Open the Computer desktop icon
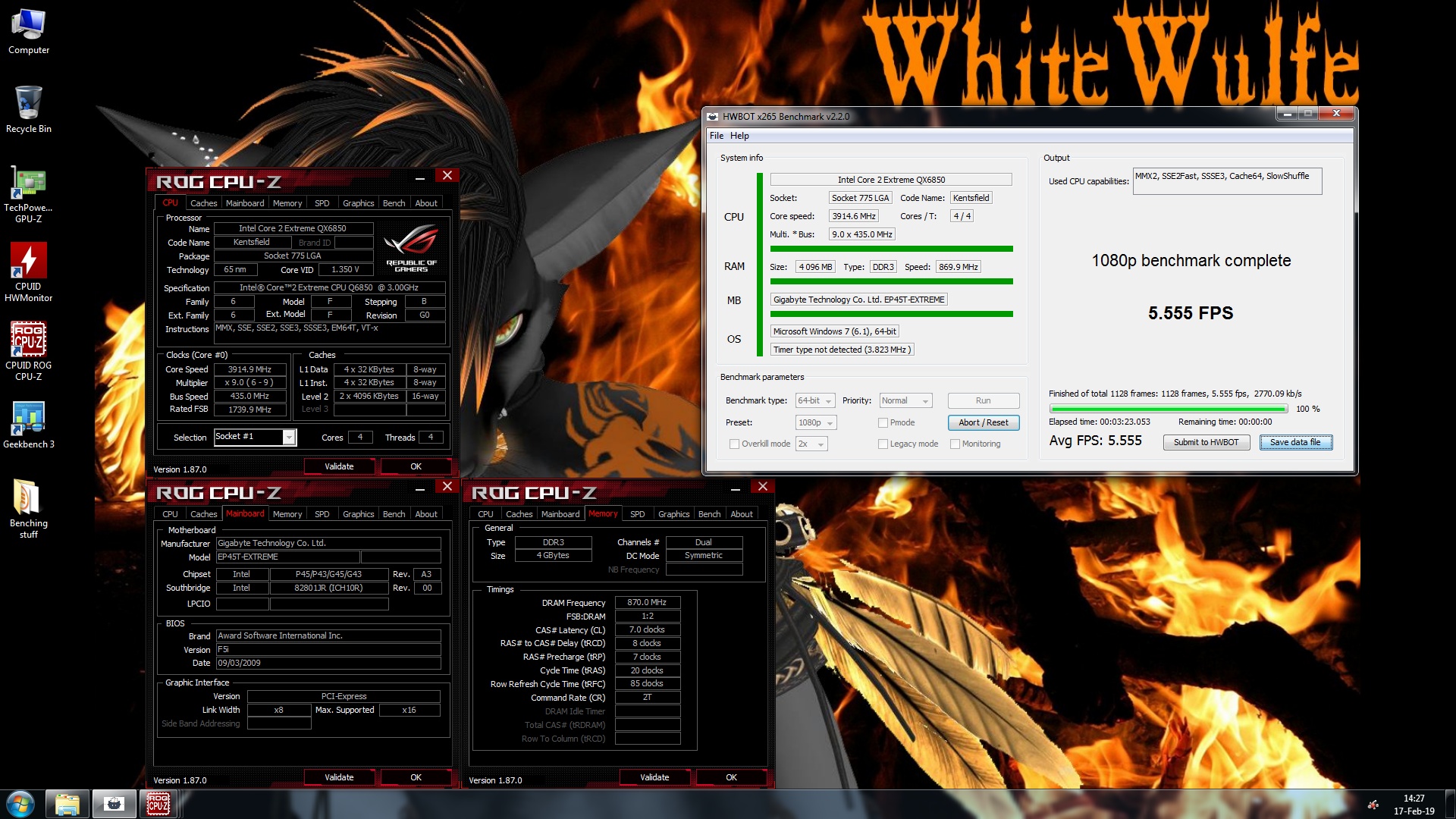 pyautogui.click(x=29, y=32)
